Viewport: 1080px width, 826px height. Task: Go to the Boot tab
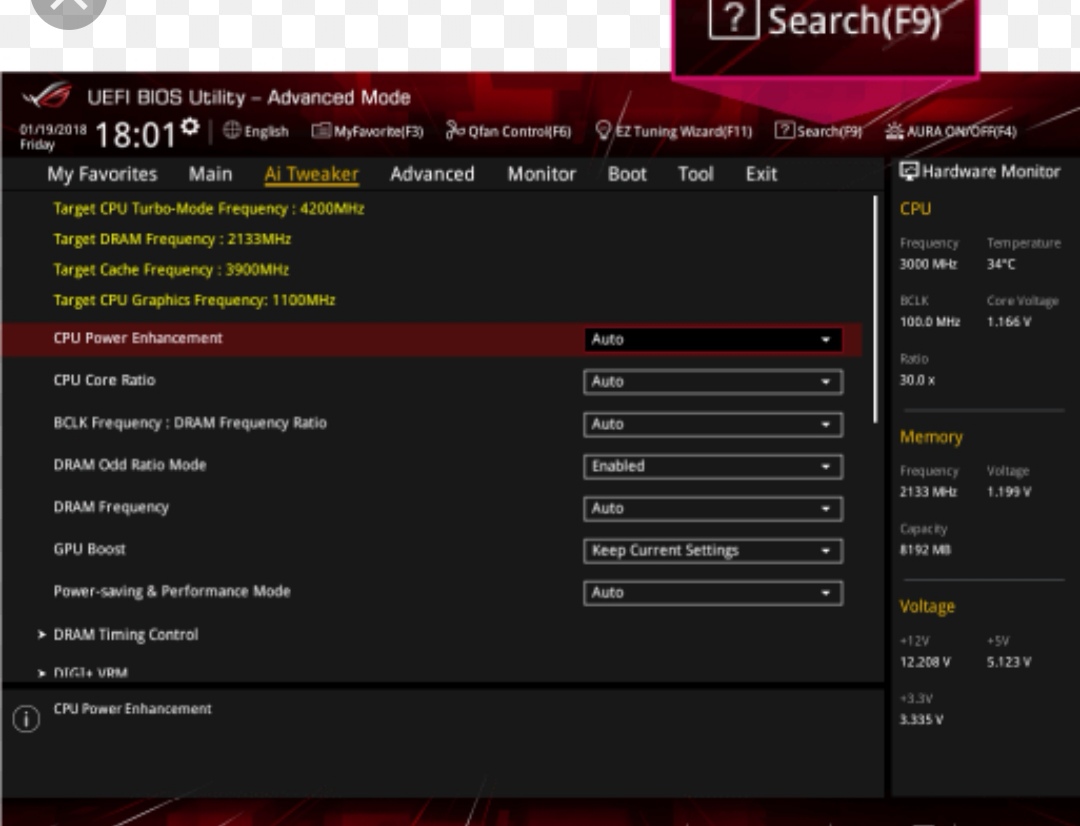point(627,174)
